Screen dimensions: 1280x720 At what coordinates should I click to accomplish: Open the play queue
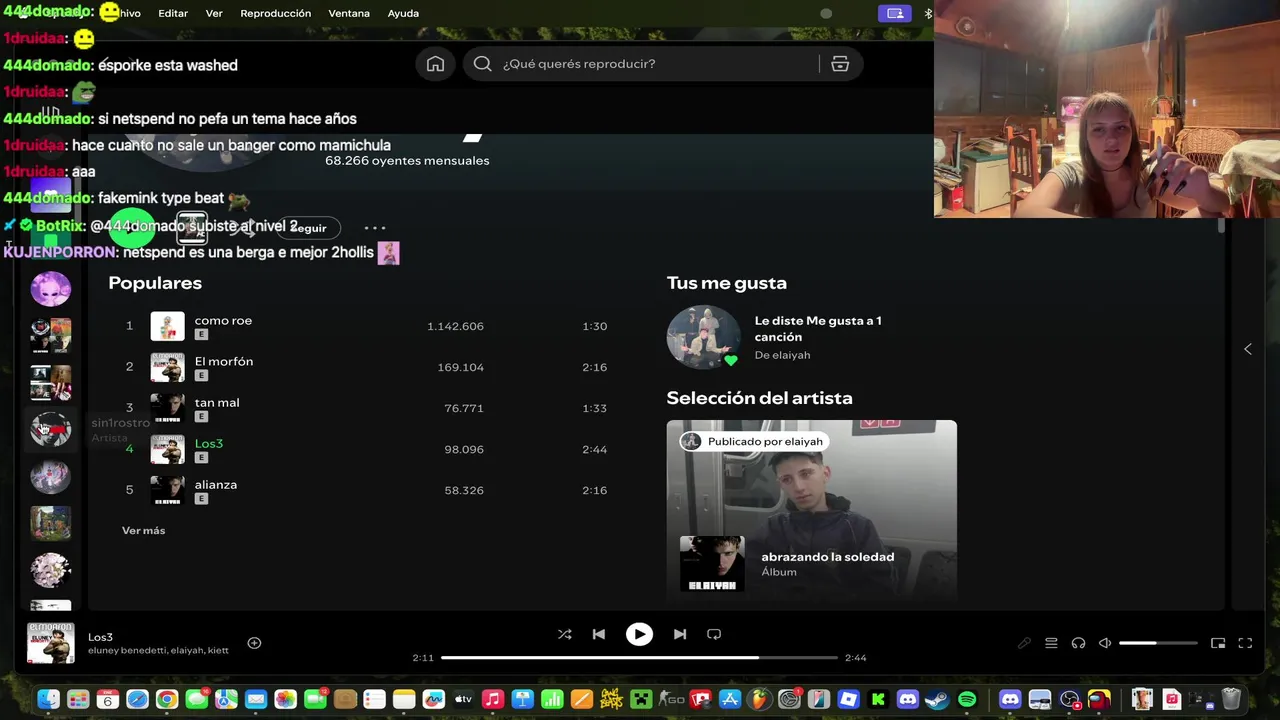[x=1051, y=643]
